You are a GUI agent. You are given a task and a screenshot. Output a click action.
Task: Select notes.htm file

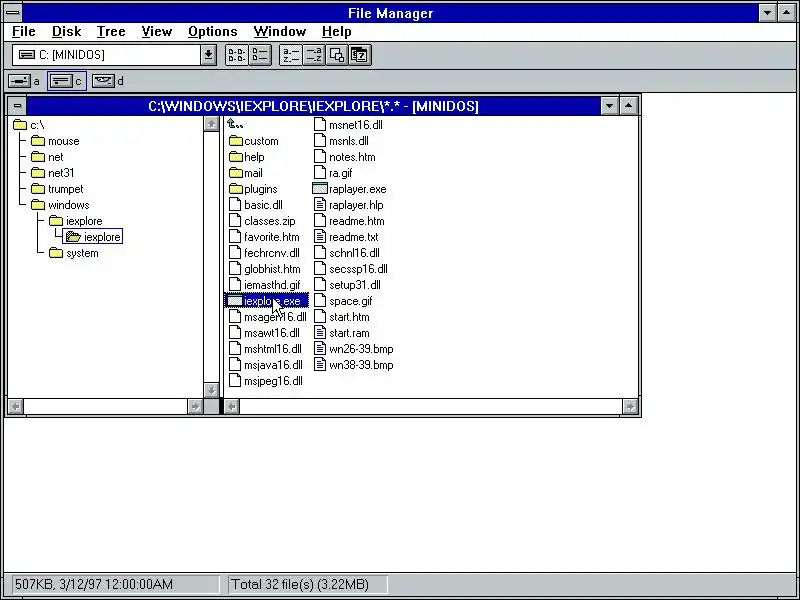point(344,157)
